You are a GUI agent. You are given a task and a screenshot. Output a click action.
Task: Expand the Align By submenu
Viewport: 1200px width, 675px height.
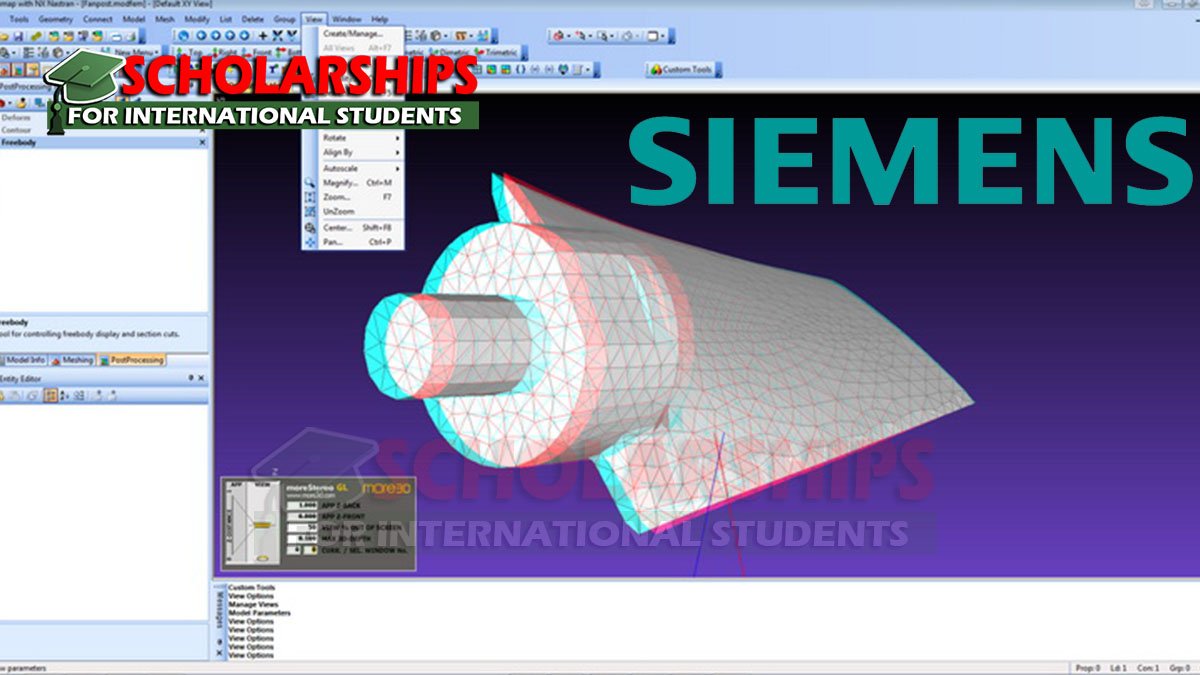(353, 152)
